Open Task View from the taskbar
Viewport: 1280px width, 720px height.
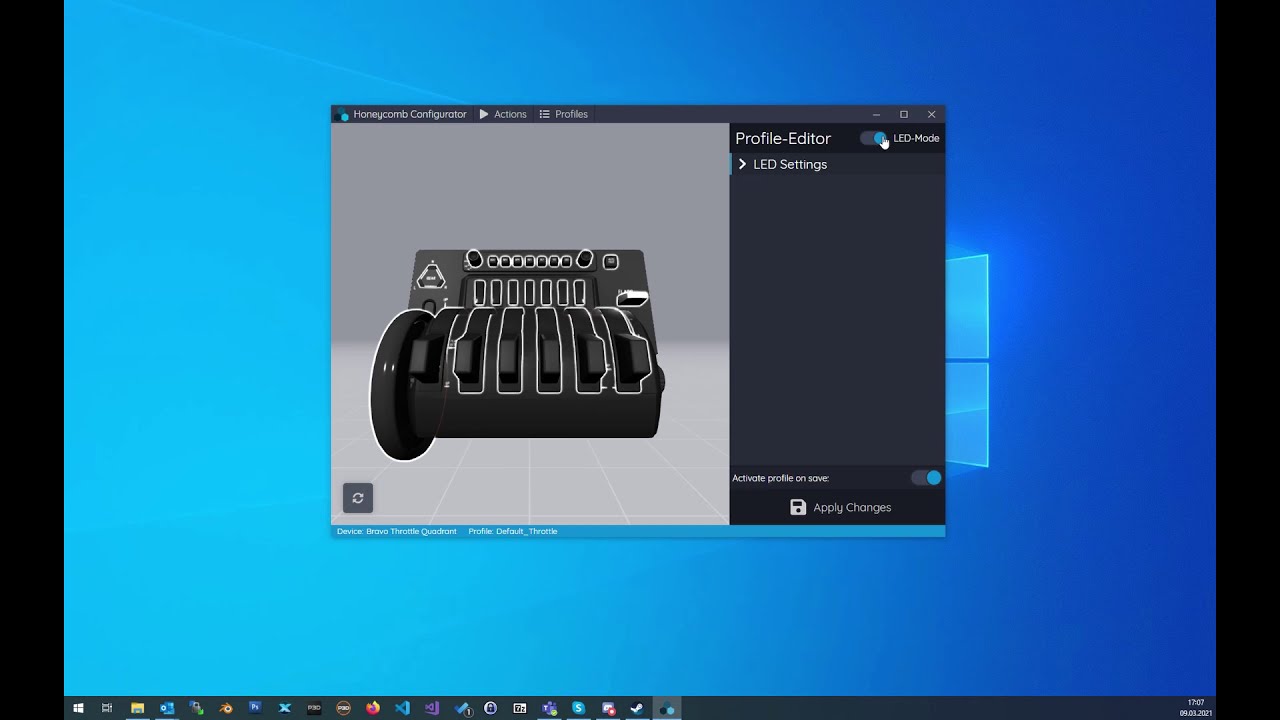tap(107, 708)
